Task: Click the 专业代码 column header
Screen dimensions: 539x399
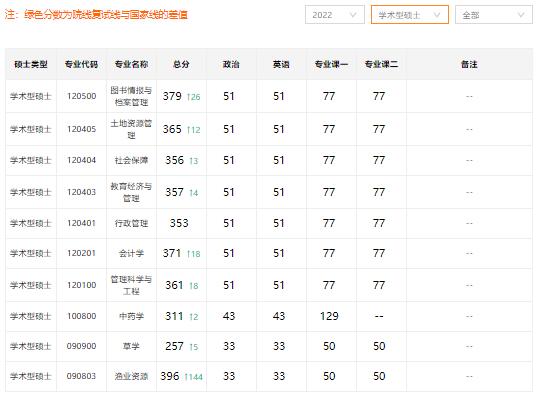Action: tap(81, 64)
